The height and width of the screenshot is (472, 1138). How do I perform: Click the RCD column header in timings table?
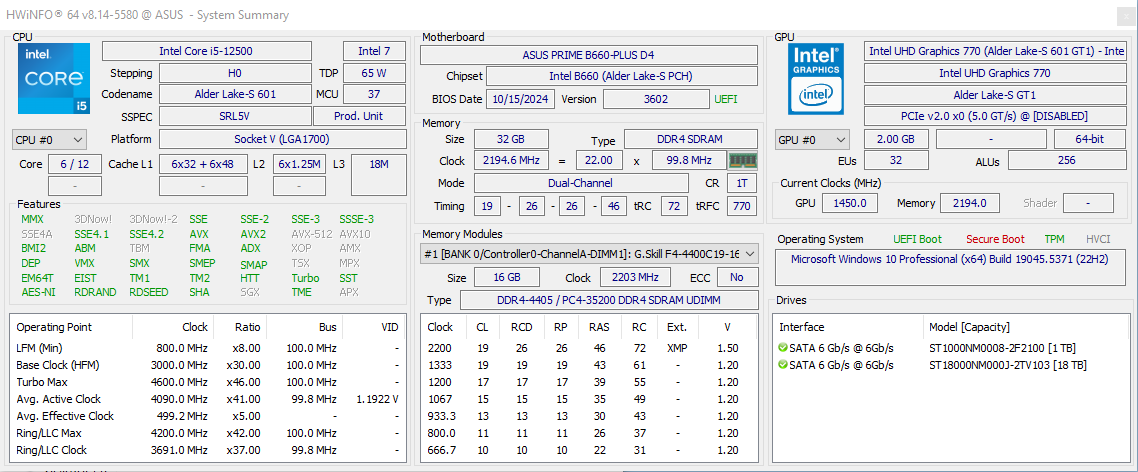point(521,327)
